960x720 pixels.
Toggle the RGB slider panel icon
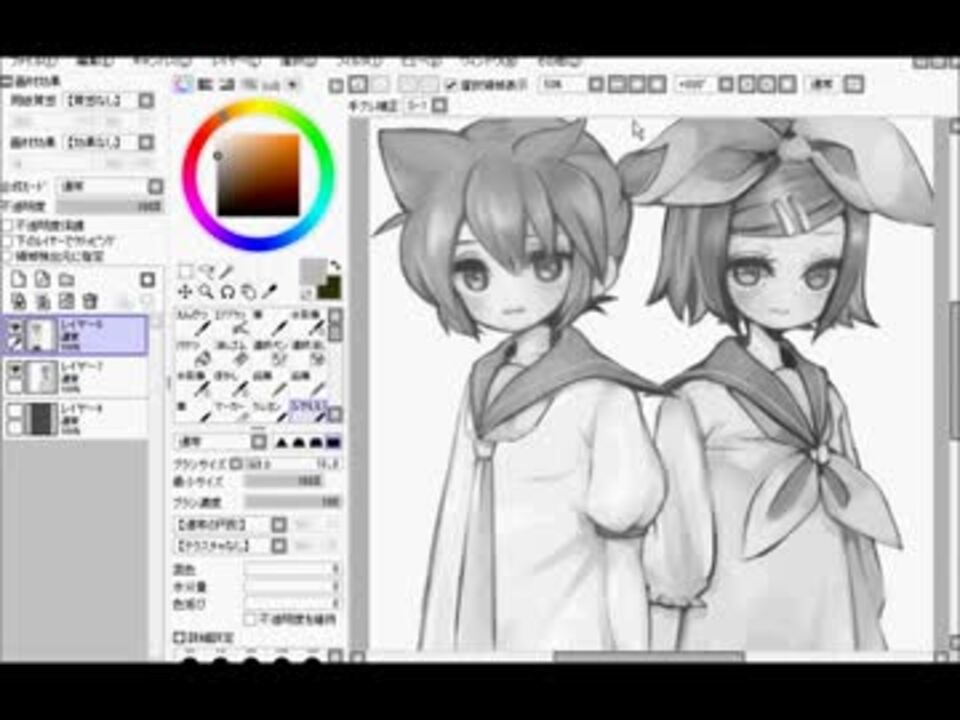point(205,84)
